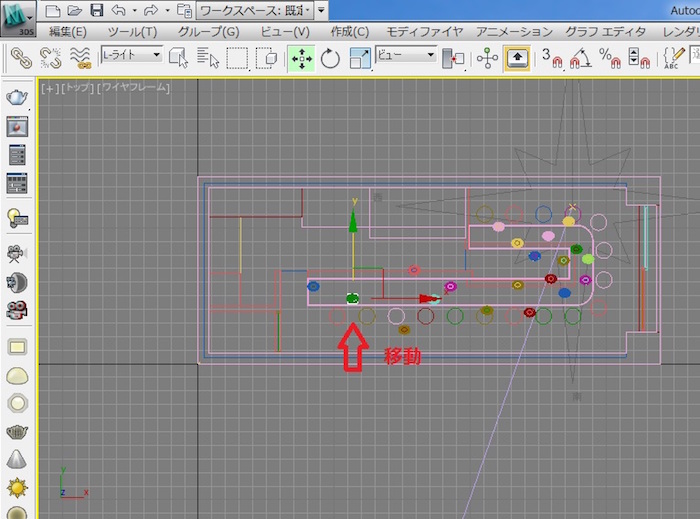Open the モディファイヤ menu
This screenshot has height=519, width=700.
[x=425, y=32]
